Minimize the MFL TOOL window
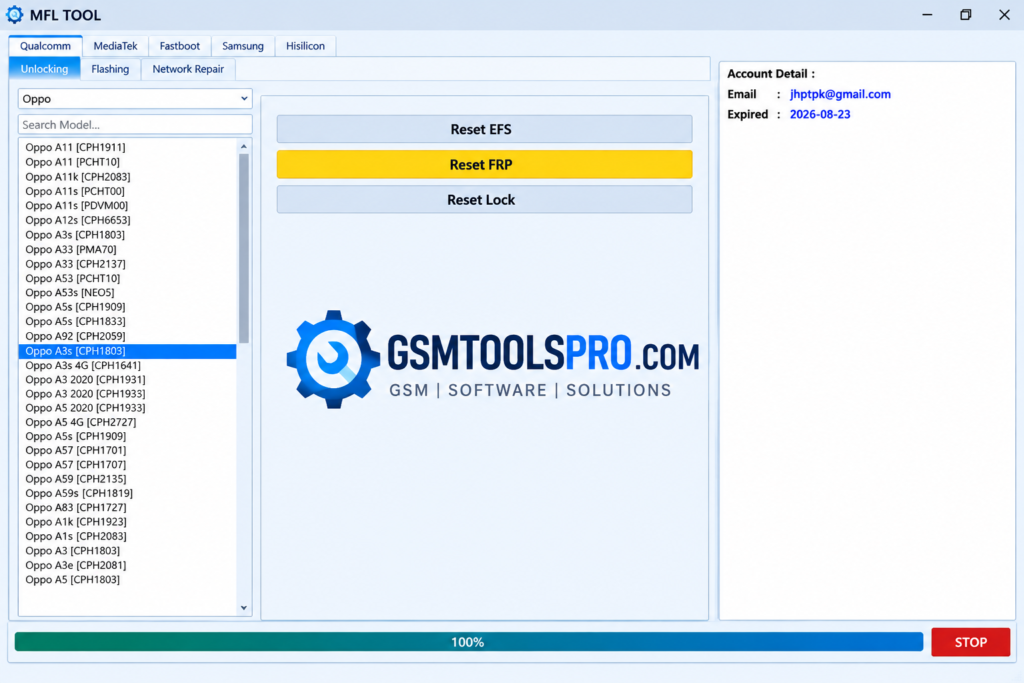This screenshot has height=683, width=1024. tap(927, 14)
